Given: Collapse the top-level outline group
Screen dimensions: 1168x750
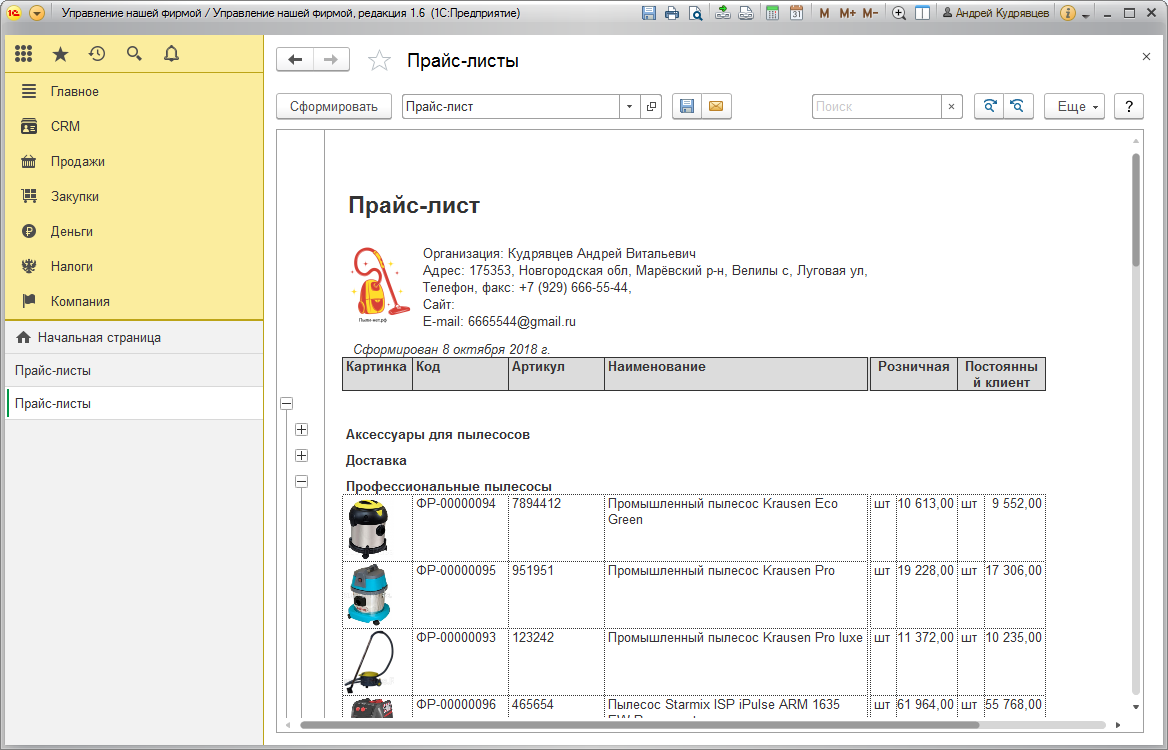Looking at the screenshot, I should click(x=286, y=404).
